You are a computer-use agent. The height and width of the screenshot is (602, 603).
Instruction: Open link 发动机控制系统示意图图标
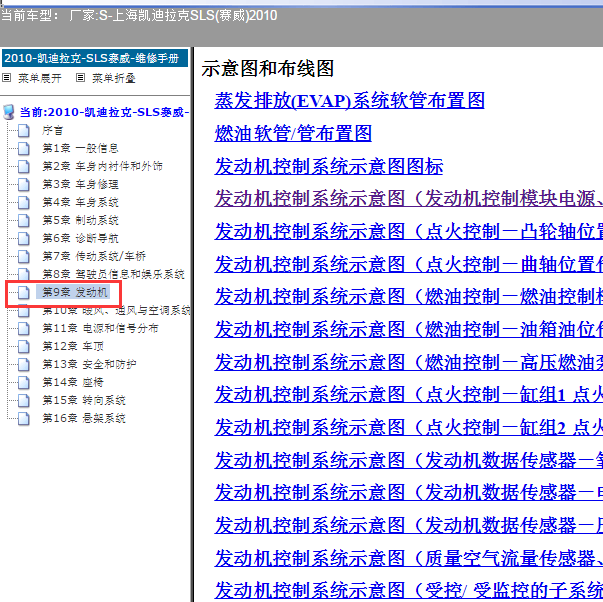click(329, 167)
